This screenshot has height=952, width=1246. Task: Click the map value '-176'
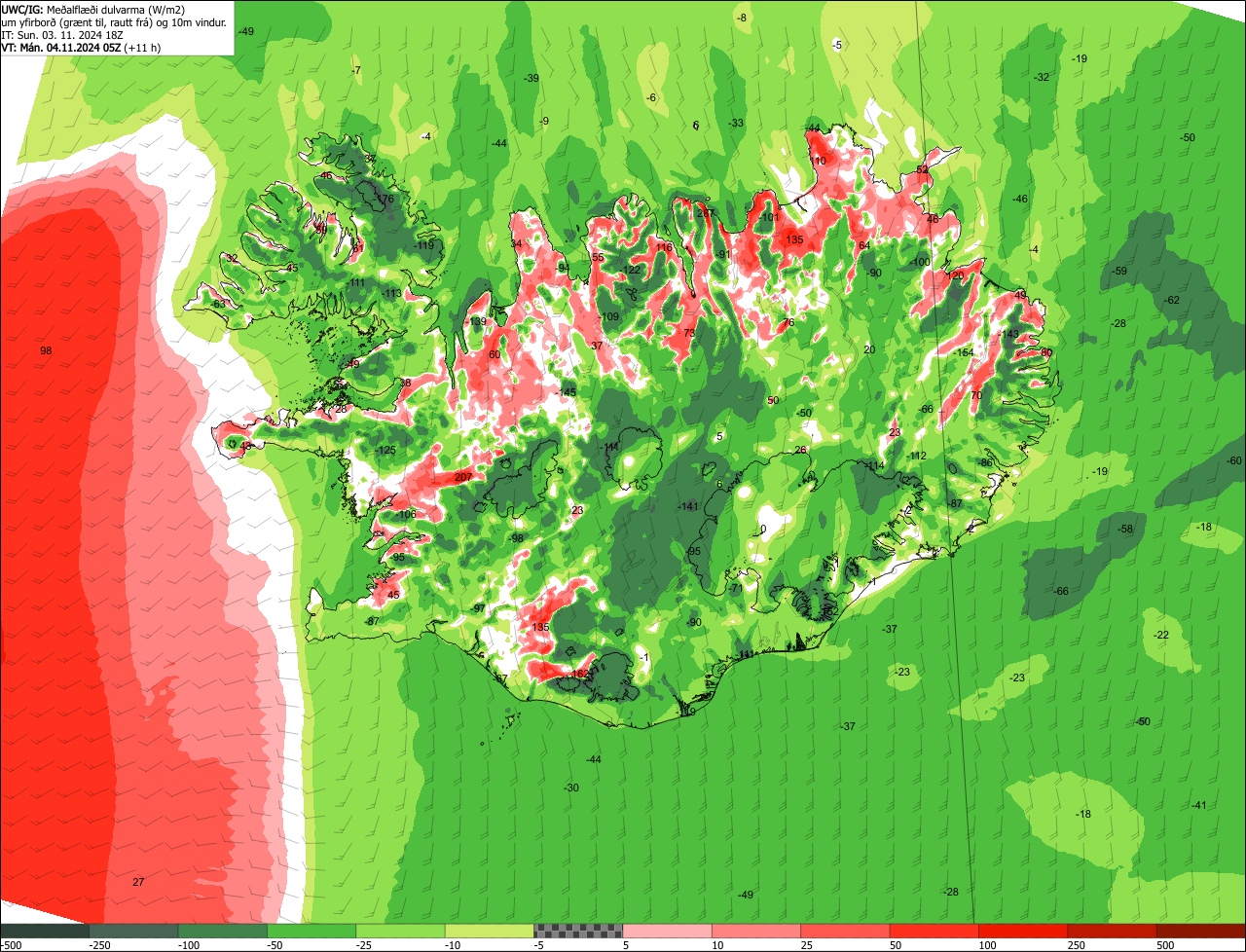[385, 200]
